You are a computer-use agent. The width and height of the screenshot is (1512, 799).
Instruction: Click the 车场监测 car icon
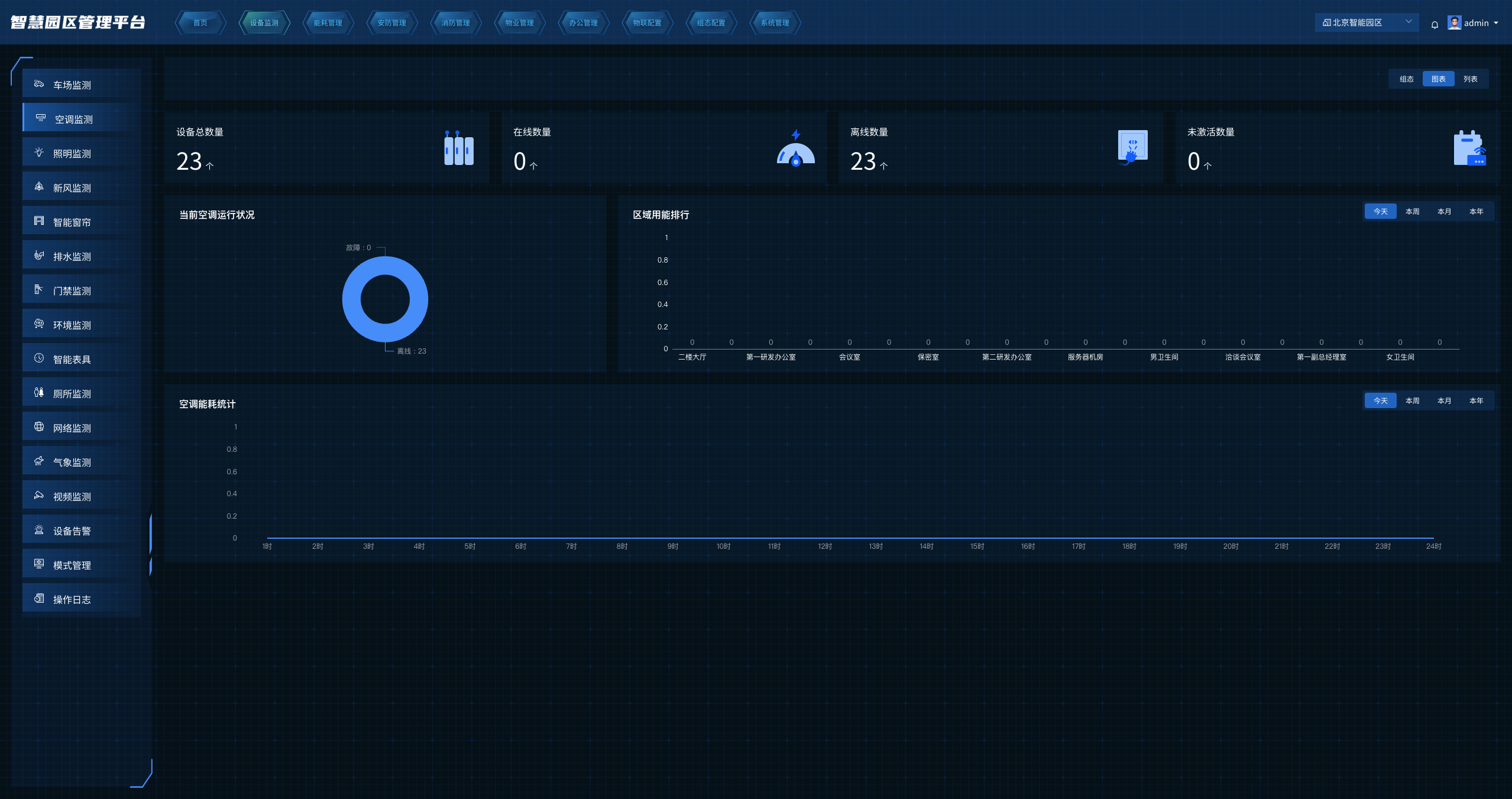39,84
